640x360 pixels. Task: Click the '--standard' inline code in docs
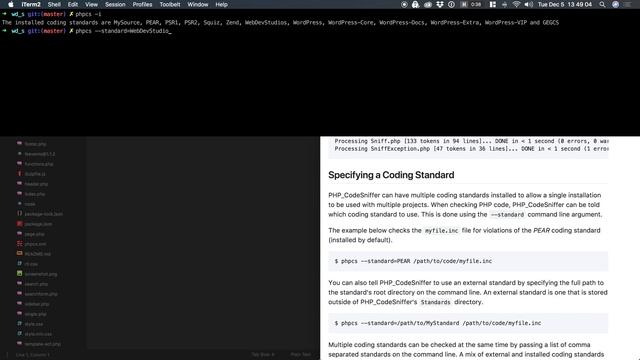click(507, 215)
